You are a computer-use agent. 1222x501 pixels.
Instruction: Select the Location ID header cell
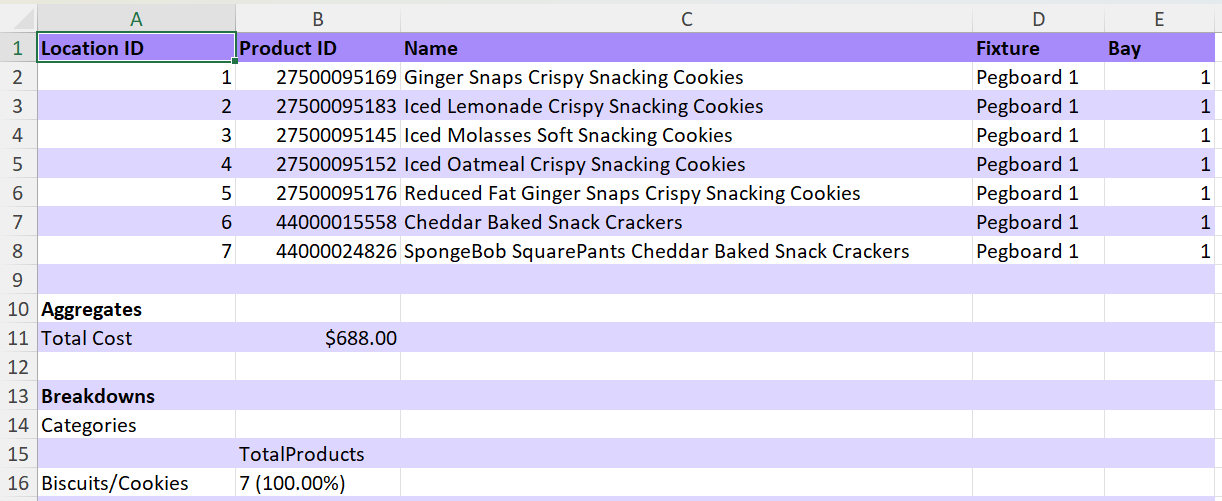coord(136,48)
